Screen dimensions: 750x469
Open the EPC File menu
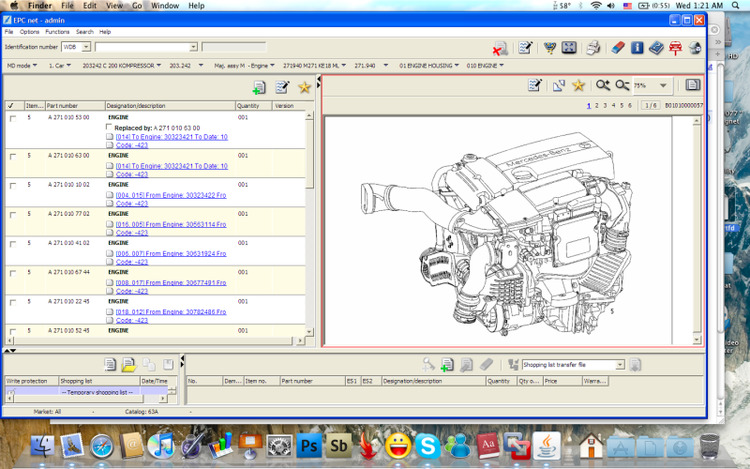(9, 32)
